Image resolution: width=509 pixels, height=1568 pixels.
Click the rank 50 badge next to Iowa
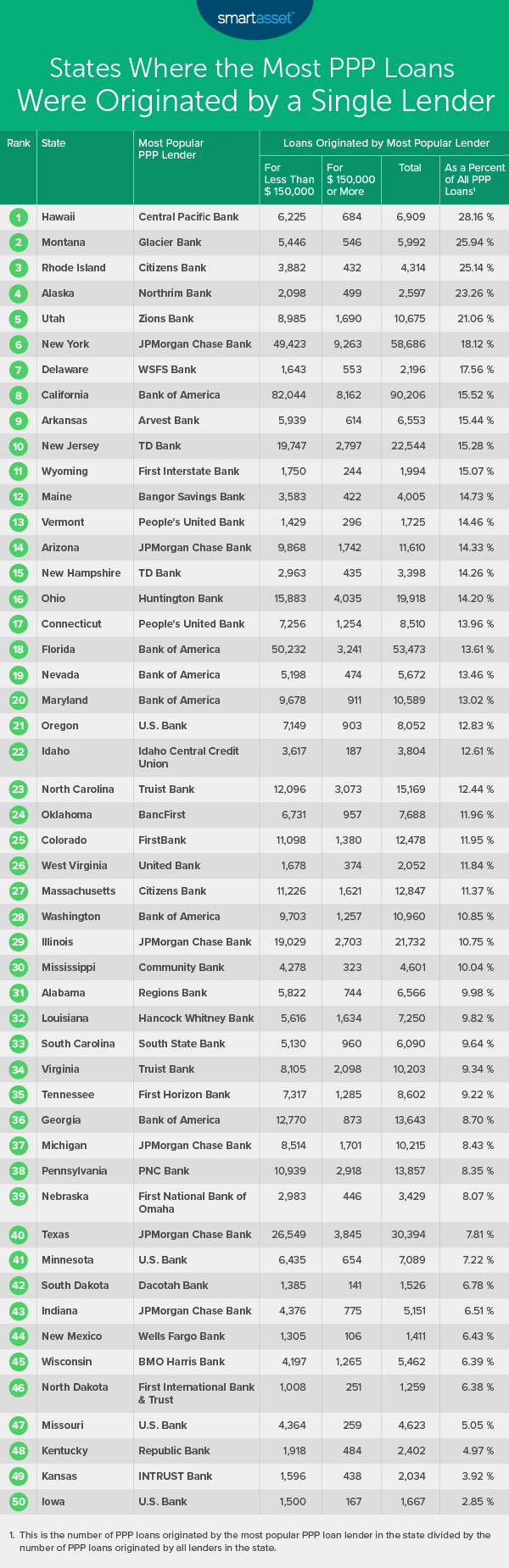18,1502
